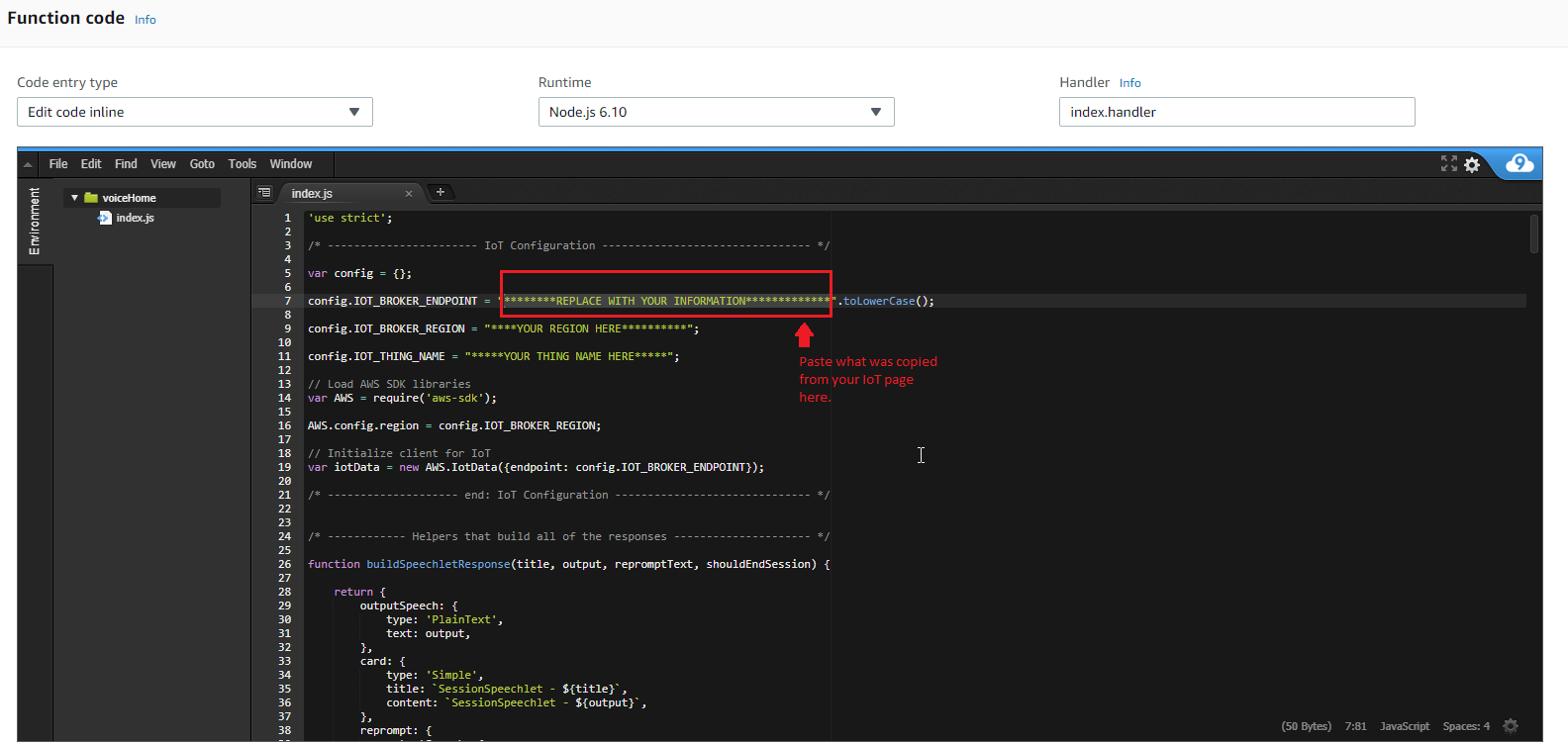Click the title: SessionSpeechlet line
The height and width of the screenshot is (745, 1568).
(507, 689)
